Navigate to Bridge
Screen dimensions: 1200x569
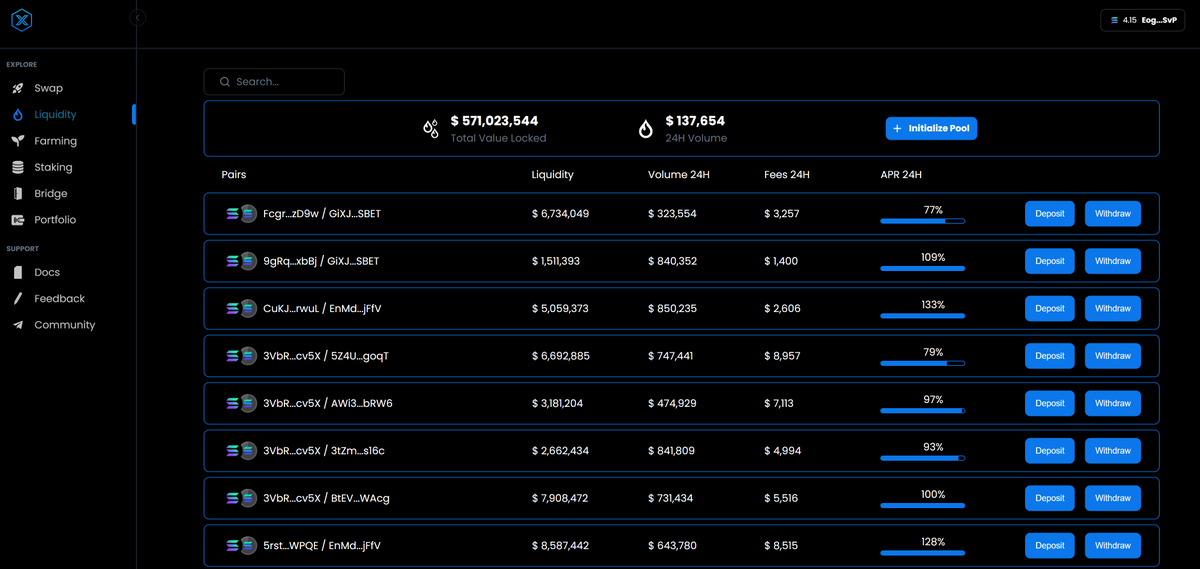51,193
